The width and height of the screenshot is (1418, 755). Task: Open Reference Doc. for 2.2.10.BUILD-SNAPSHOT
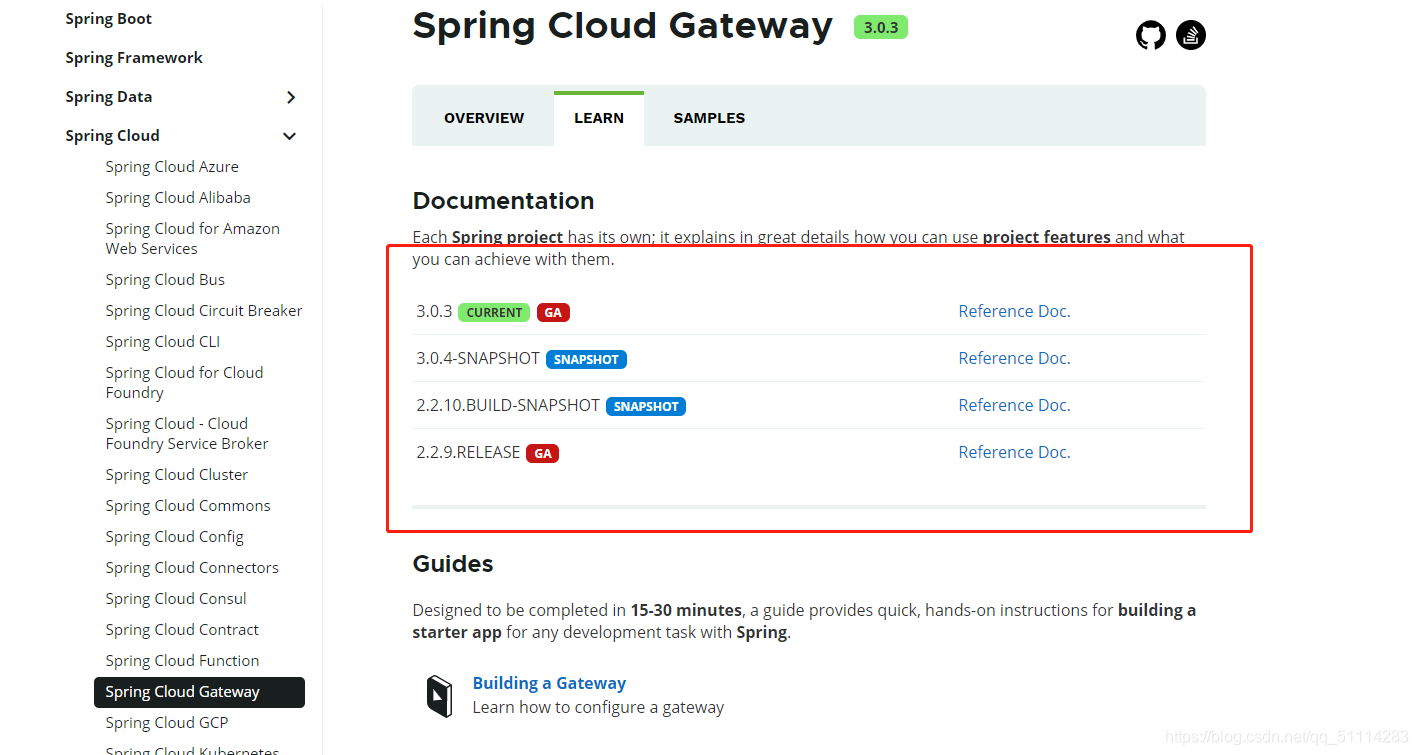[x=1014, y=405]
